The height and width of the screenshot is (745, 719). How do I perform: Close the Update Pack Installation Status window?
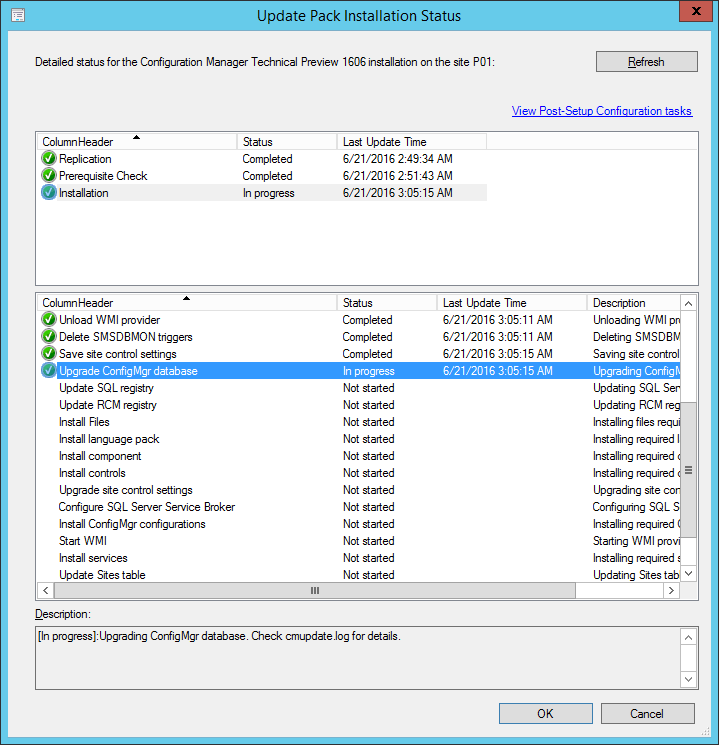696,11
